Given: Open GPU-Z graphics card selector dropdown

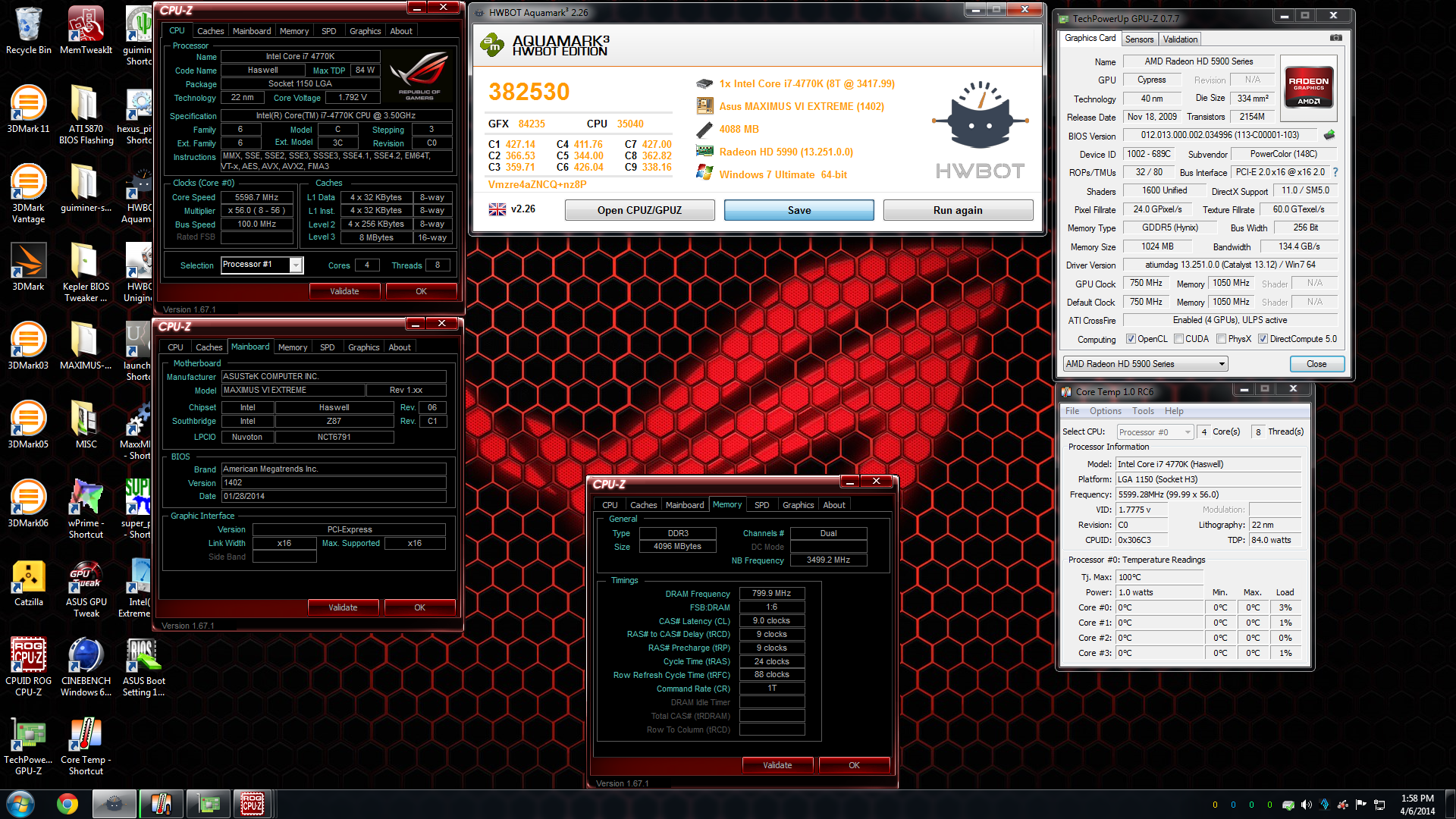Looking at the screenshot, I should (x=1145, y=364).
